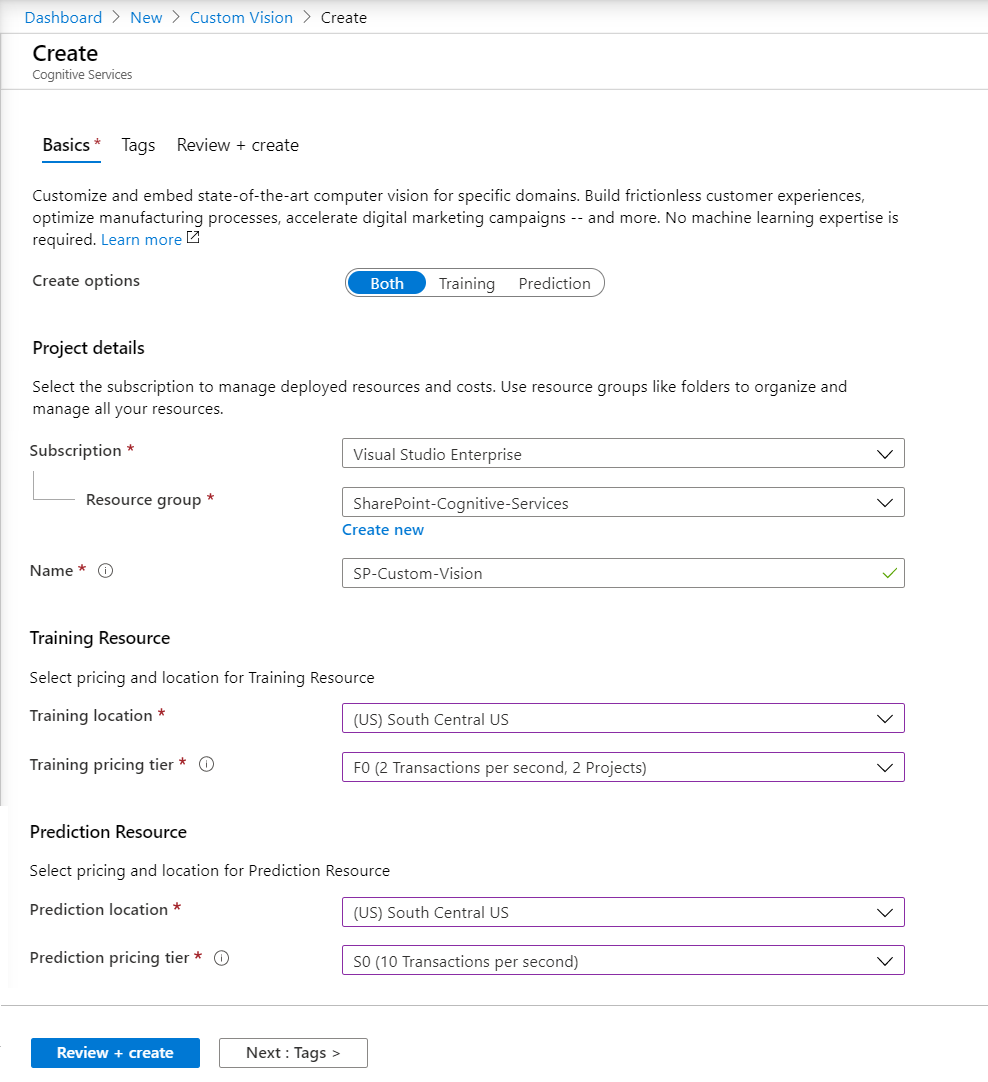Select the Training create option
Image resolution: width=988 pixels, height=1082 pixels.
(x=466, y=283)
